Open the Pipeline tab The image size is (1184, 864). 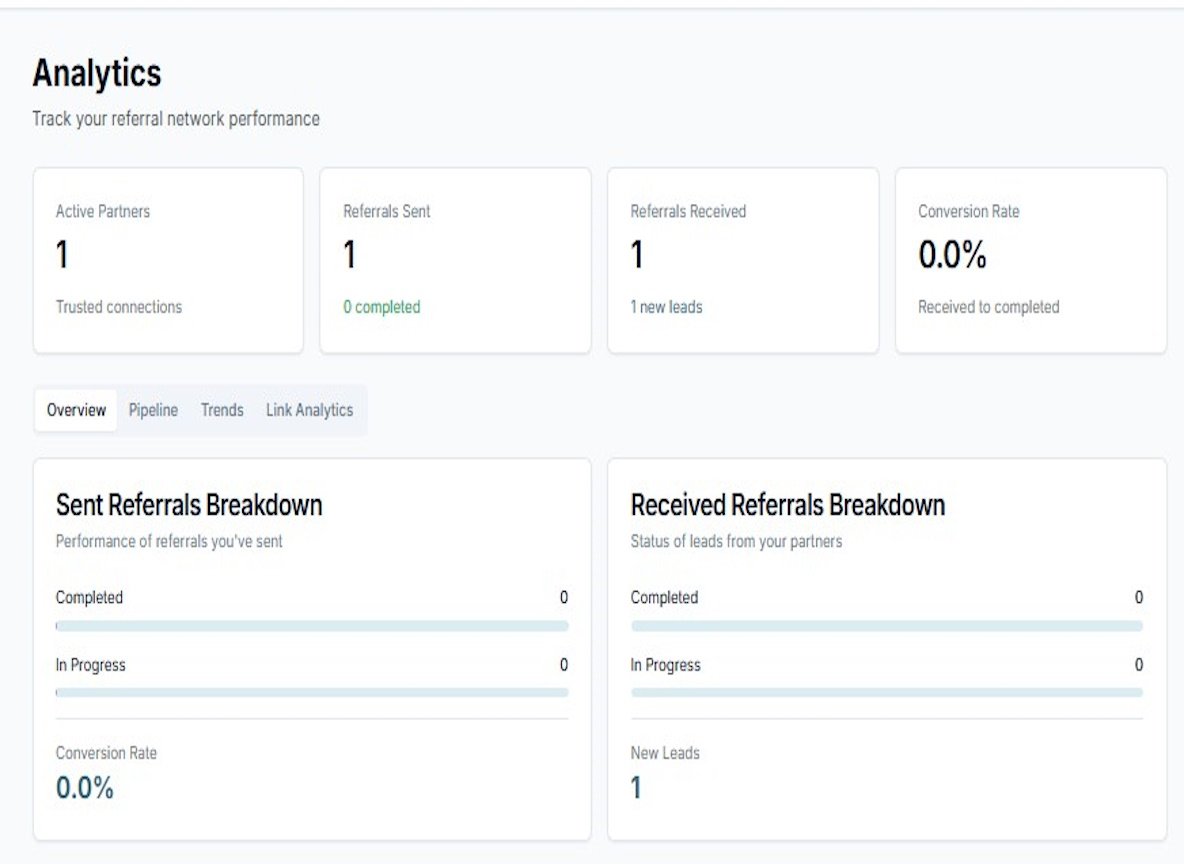[153, 410]
